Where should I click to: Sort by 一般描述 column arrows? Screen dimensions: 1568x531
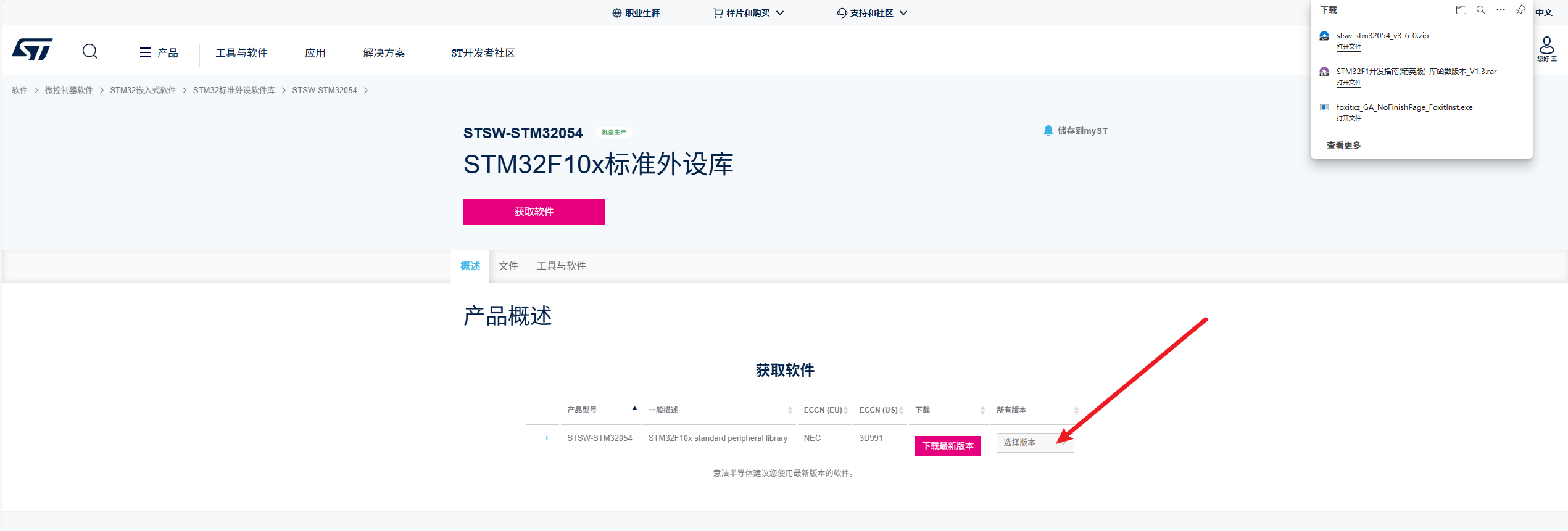[x=790, y=410]
